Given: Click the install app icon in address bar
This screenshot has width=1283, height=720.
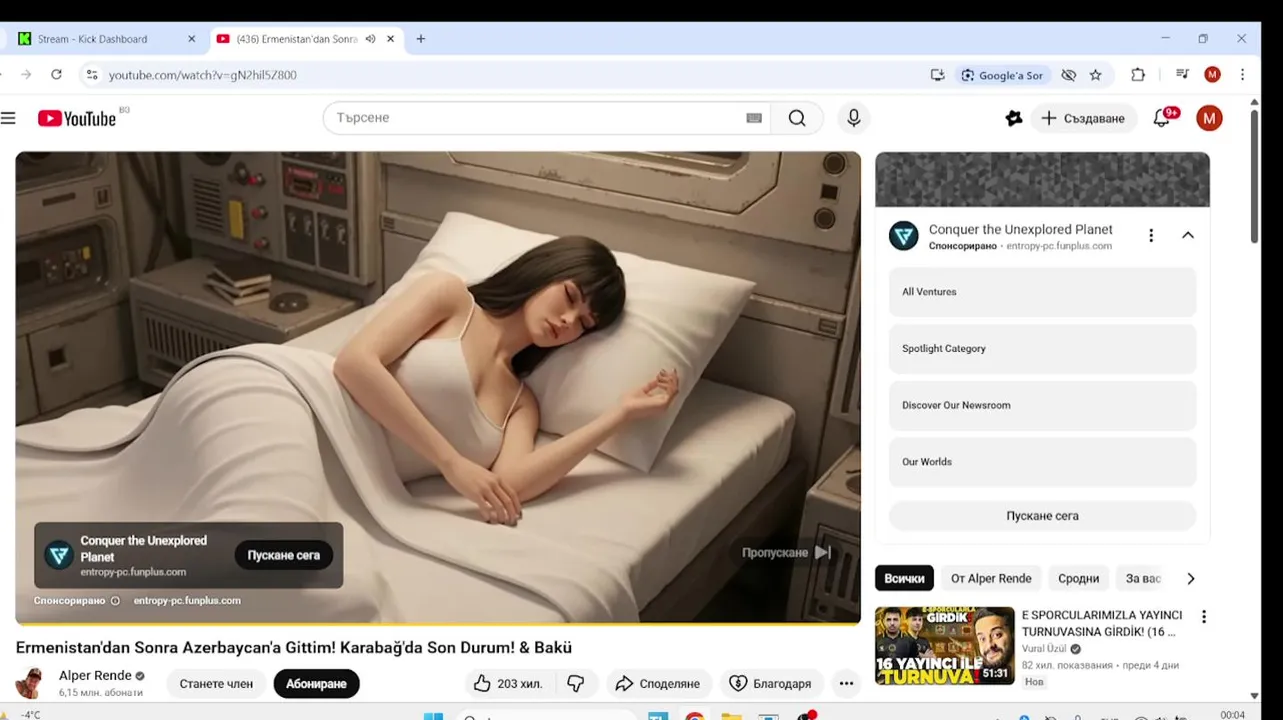Looking at the screenshot, I should coord(937,75).
